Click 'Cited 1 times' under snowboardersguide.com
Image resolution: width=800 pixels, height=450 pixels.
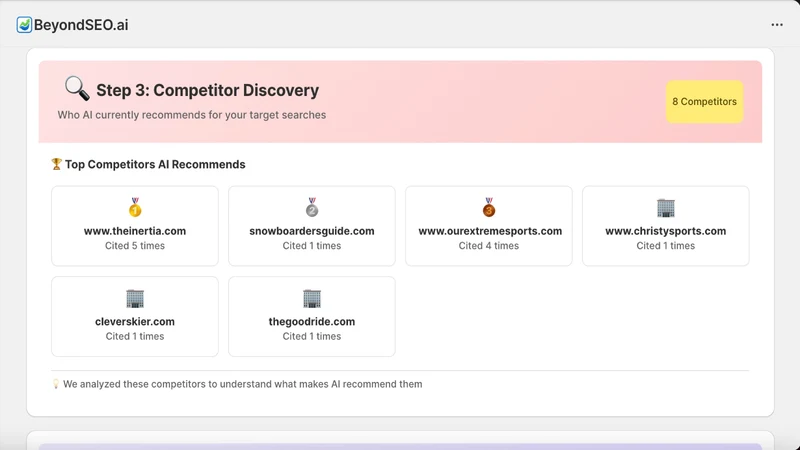click(312, 246)
